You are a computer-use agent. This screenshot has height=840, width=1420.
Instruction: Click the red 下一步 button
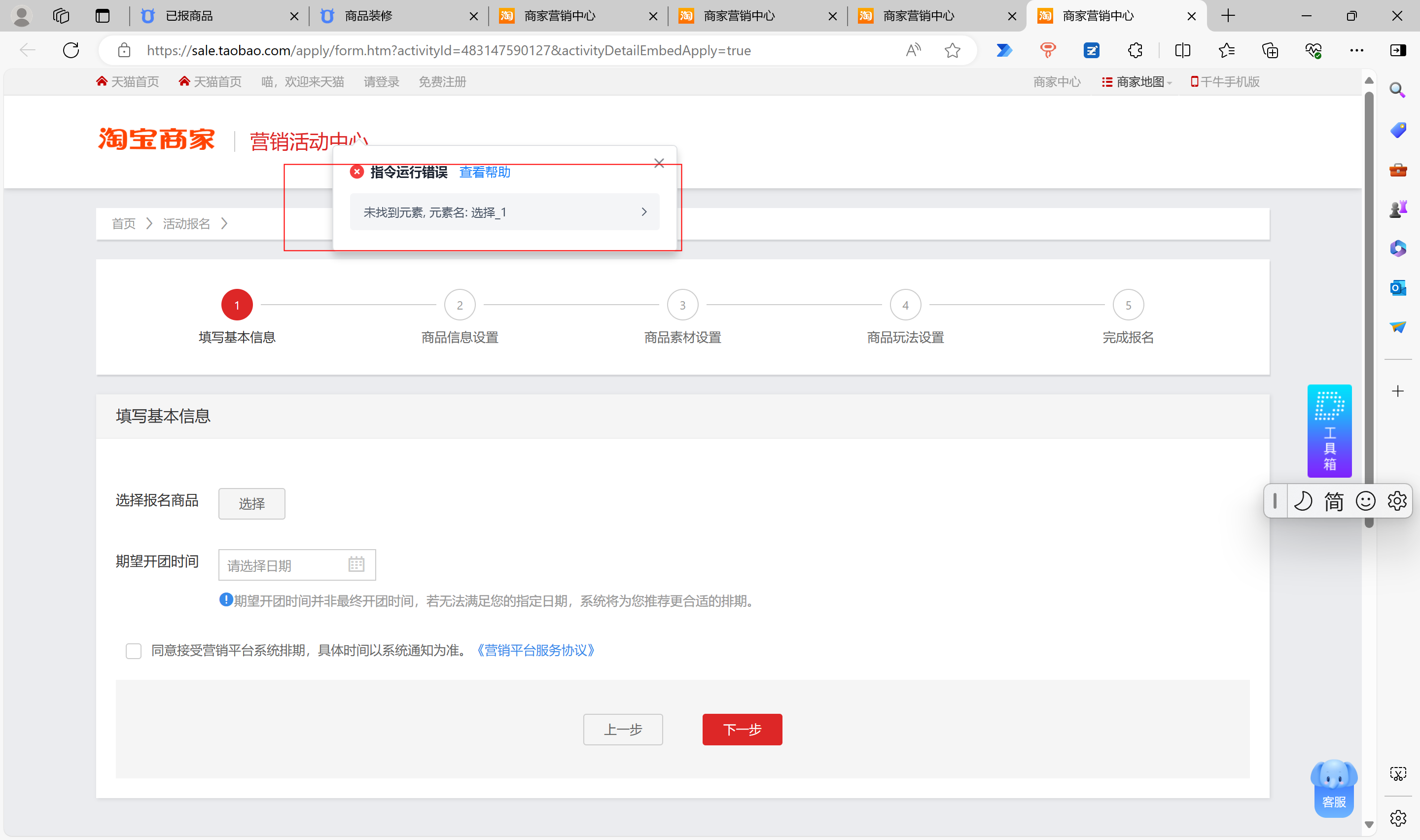[742, 730]
